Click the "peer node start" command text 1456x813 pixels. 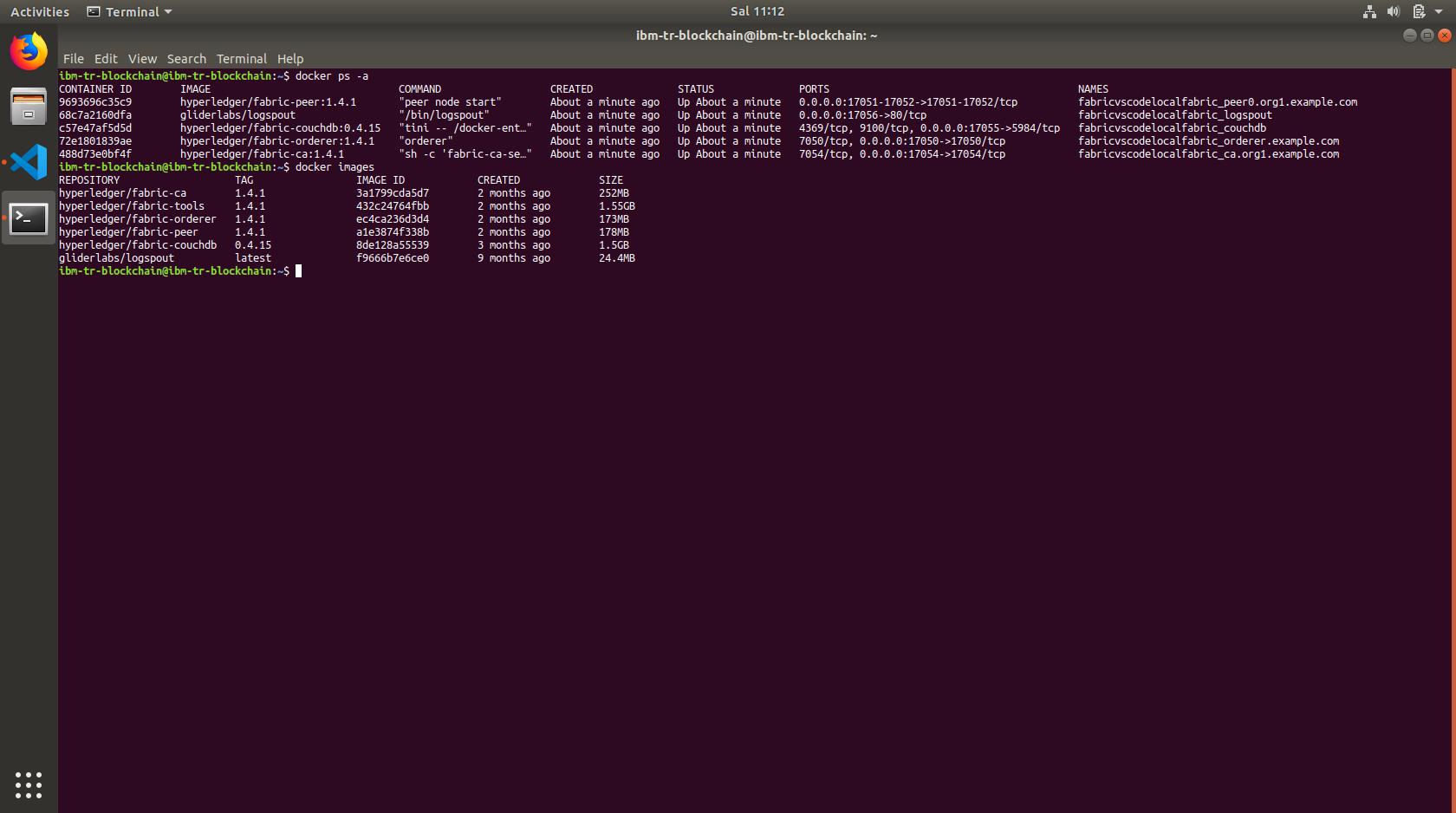(450, 102)
